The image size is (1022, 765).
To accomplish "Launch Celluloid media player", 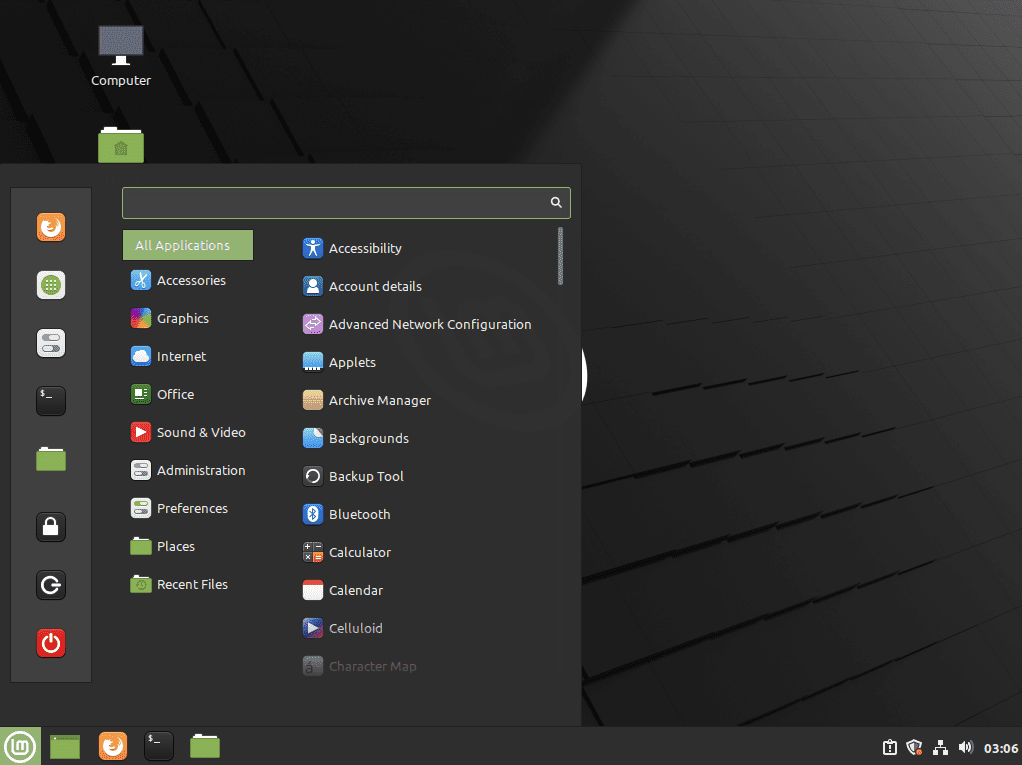I will point(353,628).
